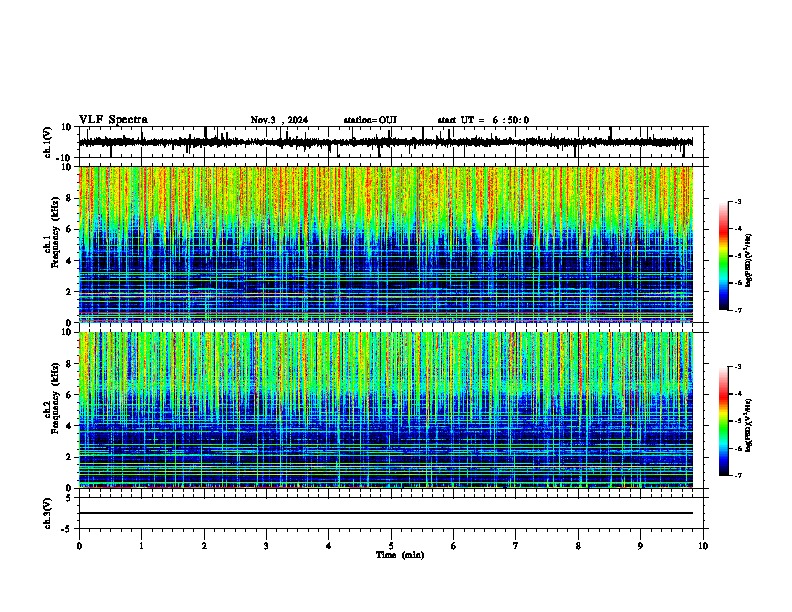Click time axis tick label '8'
792x612 pixels.
click(578, 546)
